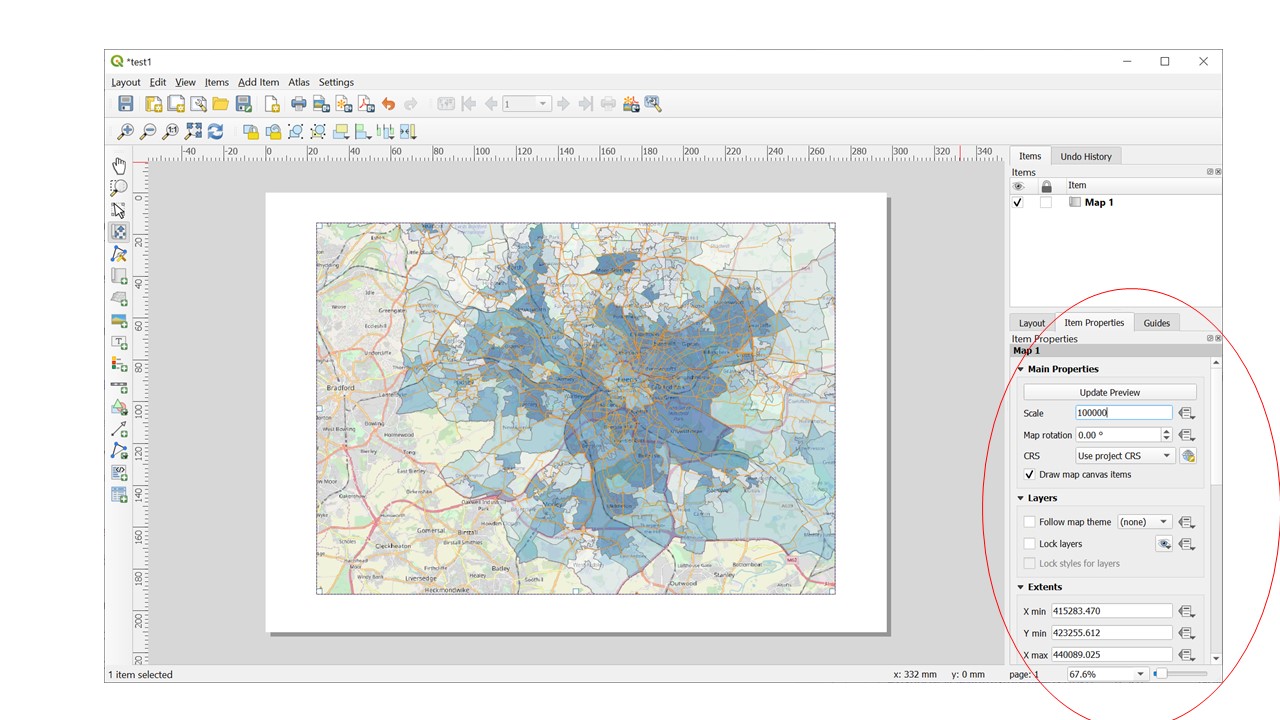Screen dimensions: 1280x720
Task: Click the Add Map tool
Action: point(119,276)
